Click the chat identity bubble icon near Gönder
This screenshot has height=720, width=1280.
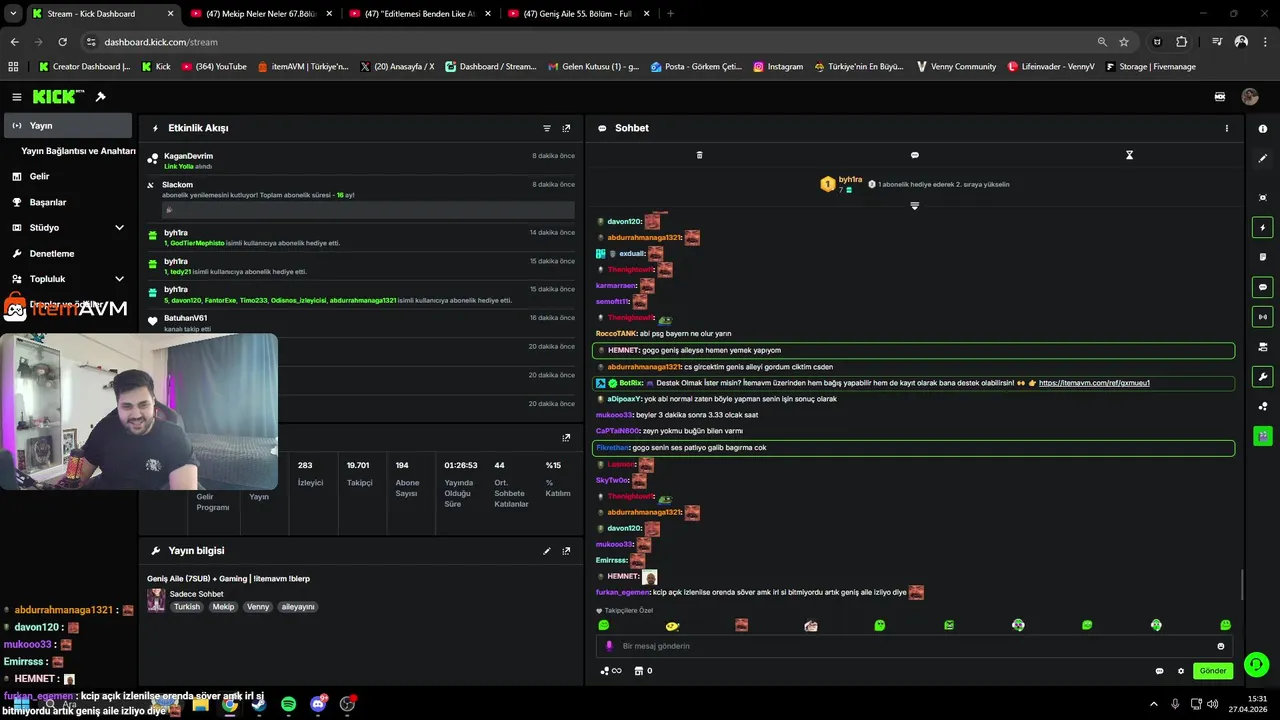point(1160,671)
